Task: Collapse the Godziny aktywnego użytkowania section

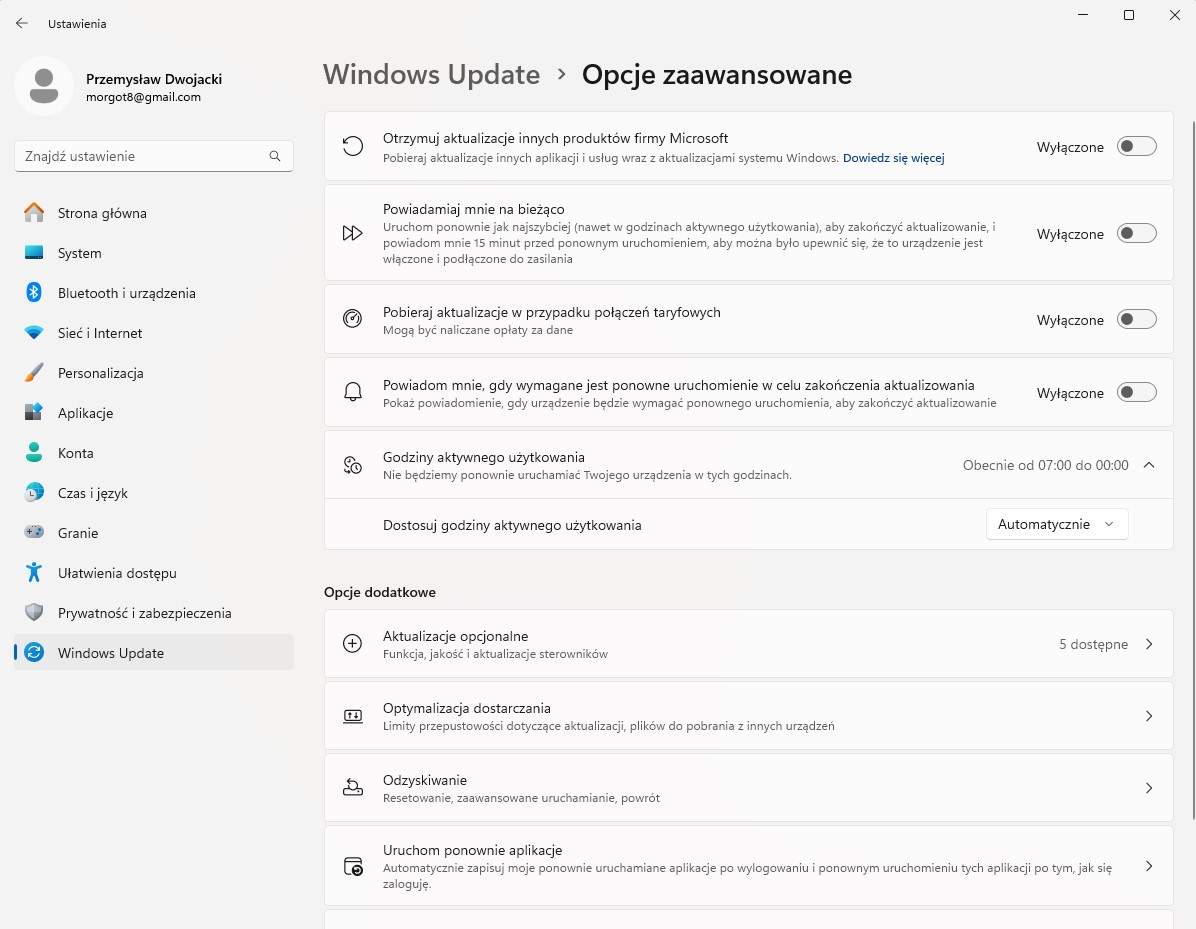Action: pyautogui.click(x=1148, y=465)
